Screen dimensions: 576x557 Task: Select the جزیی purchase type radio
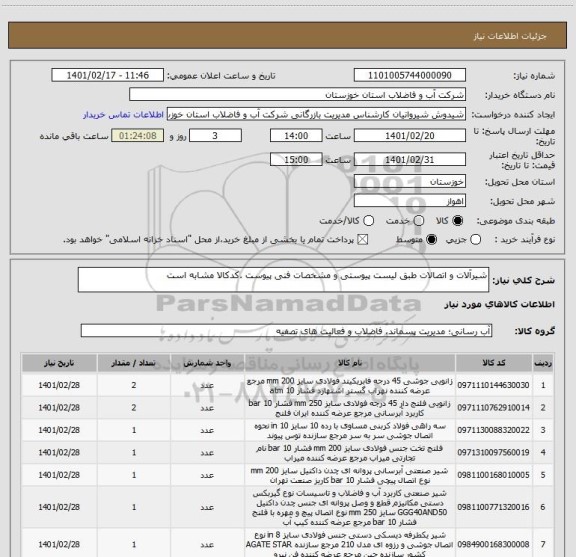click(475, 240)
